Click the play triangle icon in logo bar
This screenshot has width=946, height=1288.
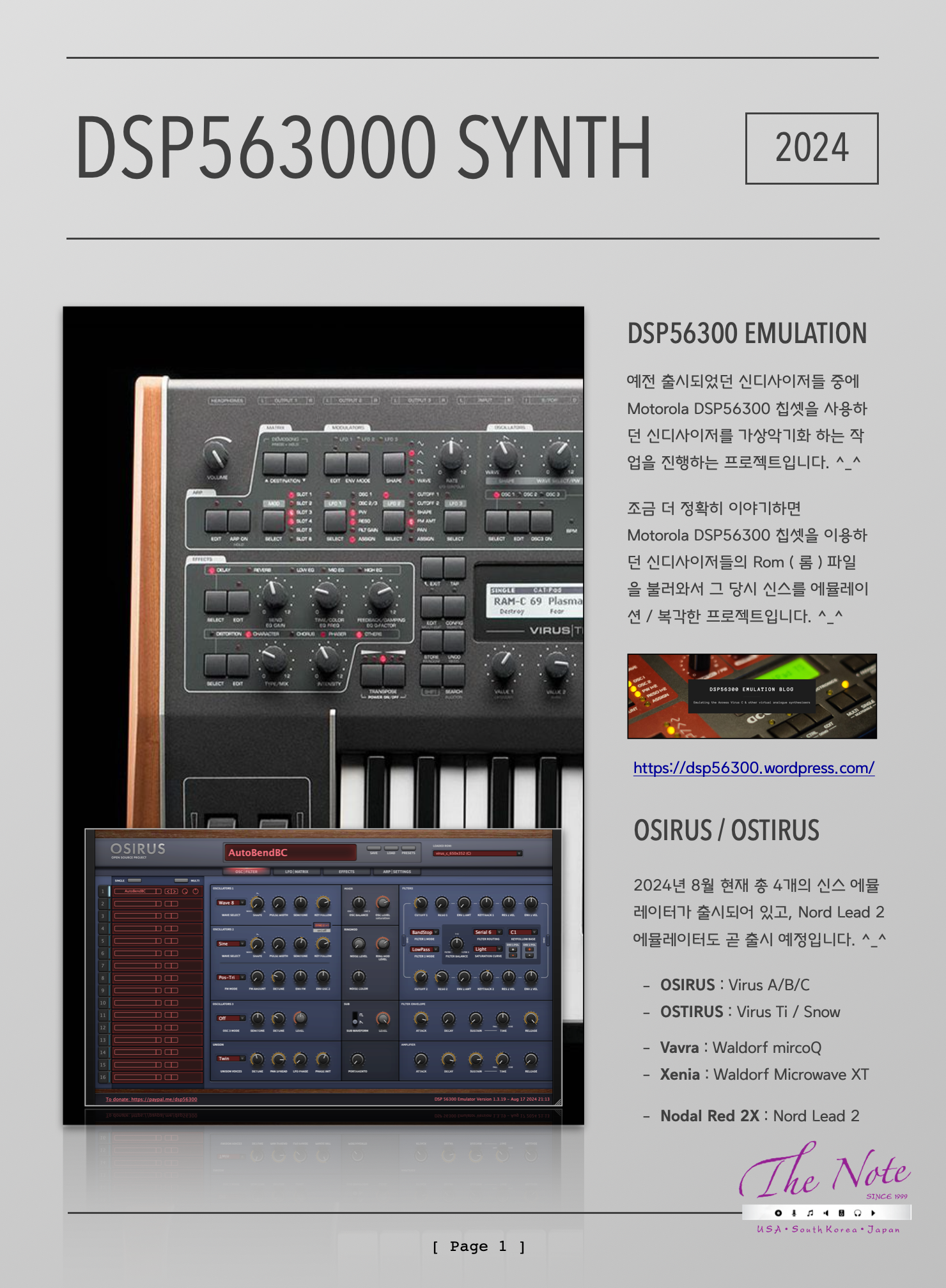[x=873, y=1213]
